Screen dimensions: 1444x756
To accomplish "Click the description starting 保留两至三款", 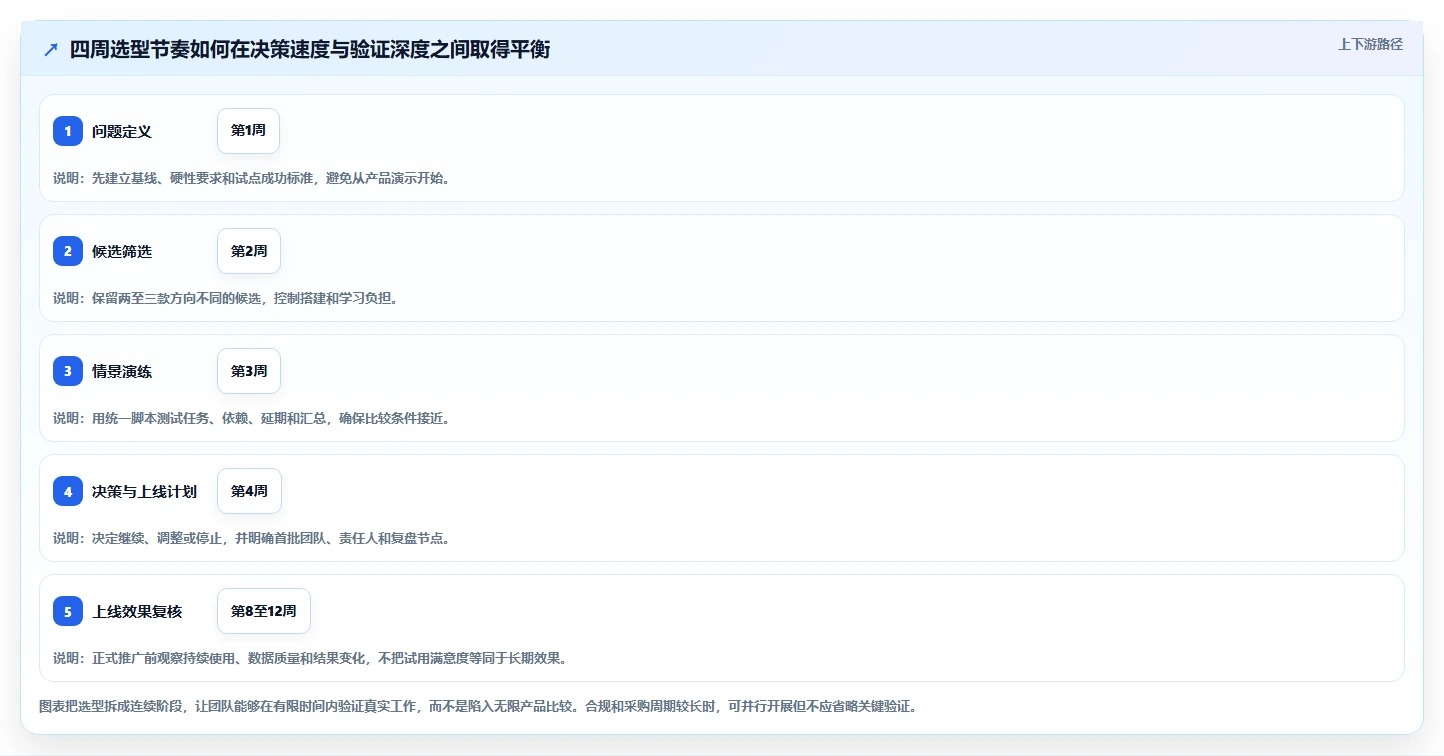I will coord(226,298).
